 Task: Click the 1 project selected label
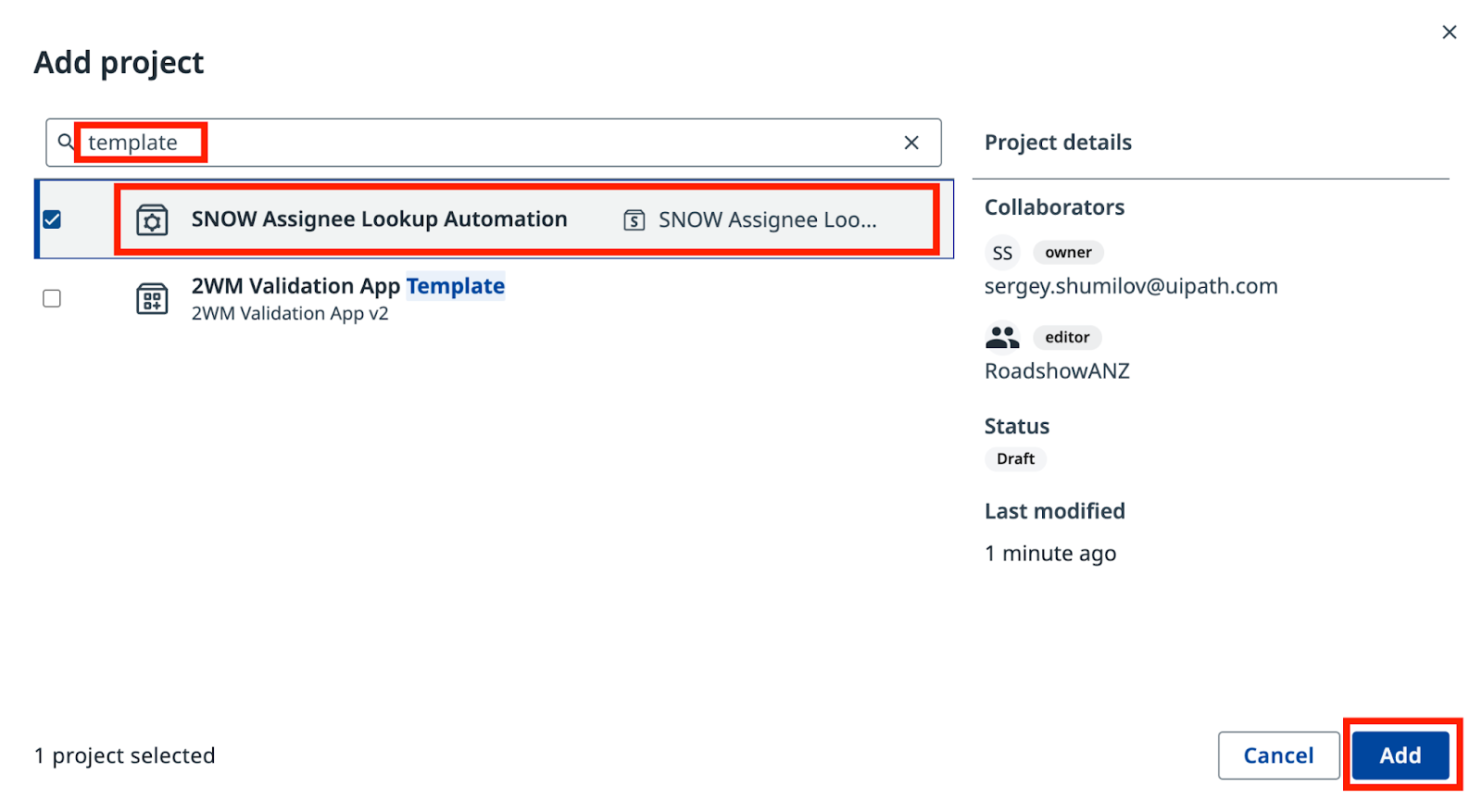click(x=125, y=756)
